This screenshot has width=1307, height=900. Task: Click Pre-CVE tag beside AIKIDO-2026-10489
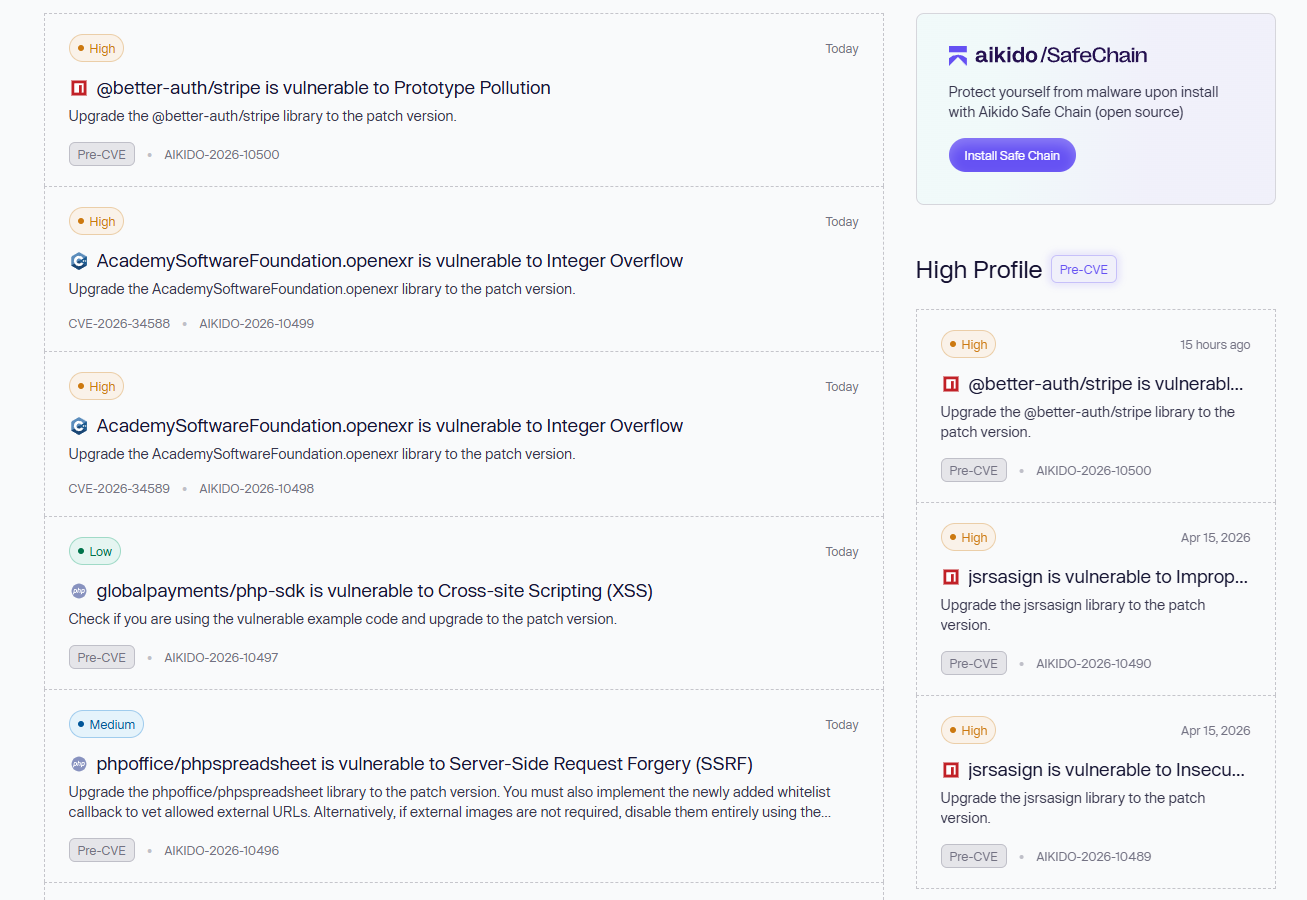[974, 856]
